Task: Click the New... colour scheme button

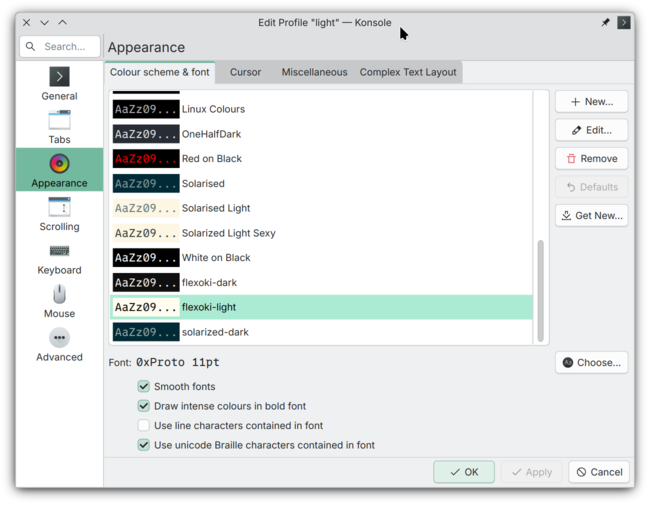Action: tap(592, 102)
